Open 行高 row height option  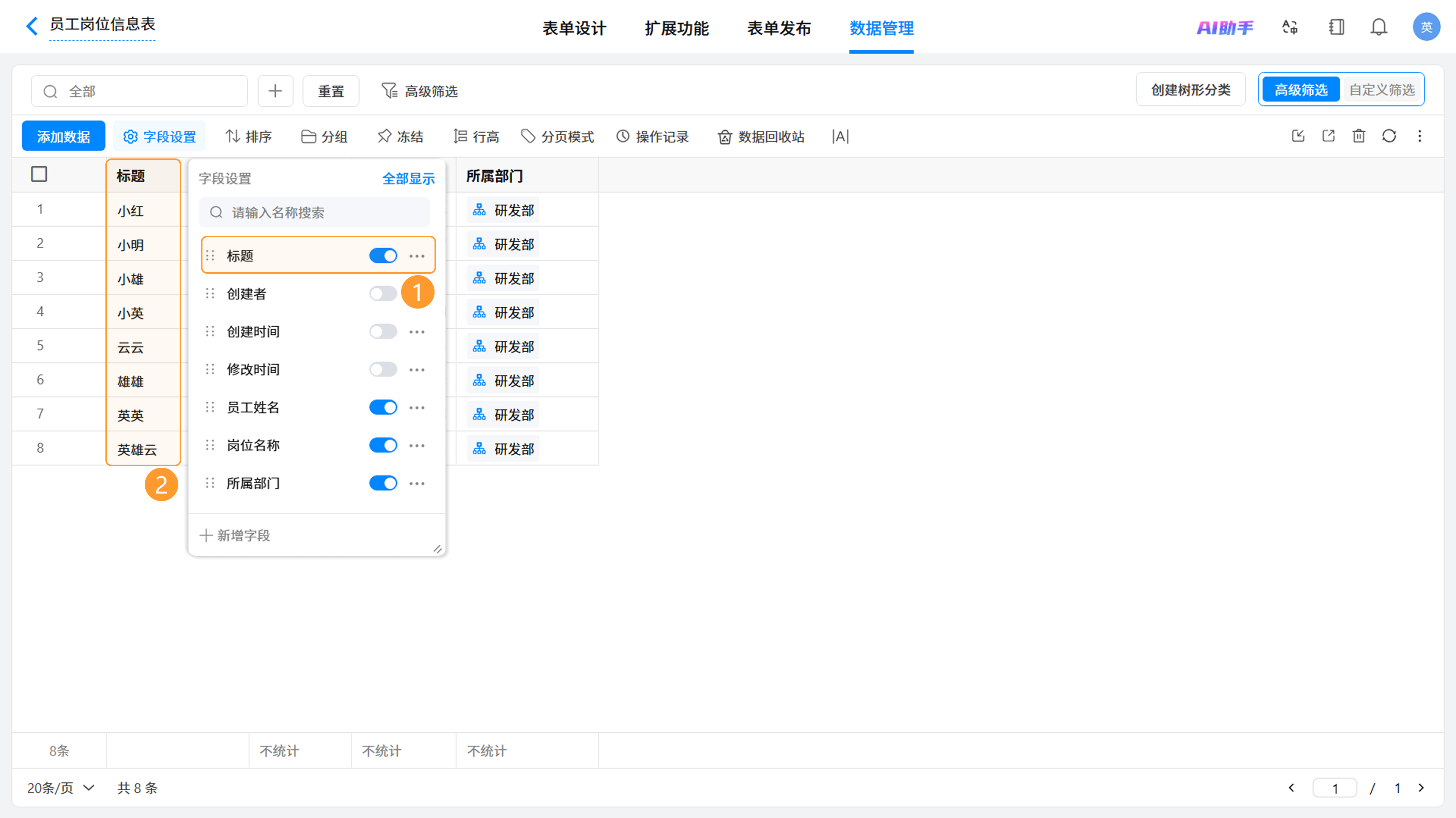coord(477,136)
